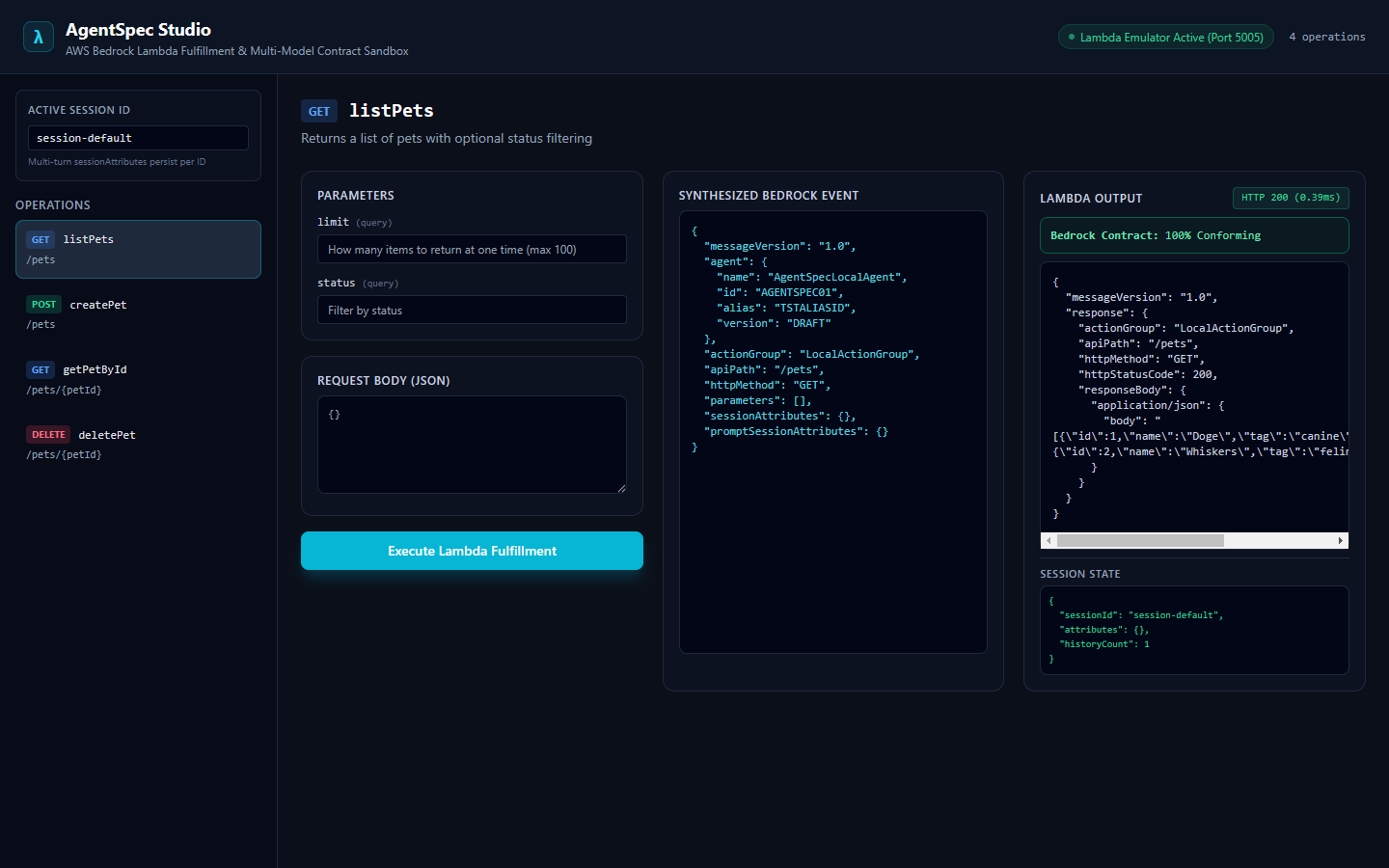Click the "version": "DRAFT" line
The image size is (1389, 868).
(774, 323)
